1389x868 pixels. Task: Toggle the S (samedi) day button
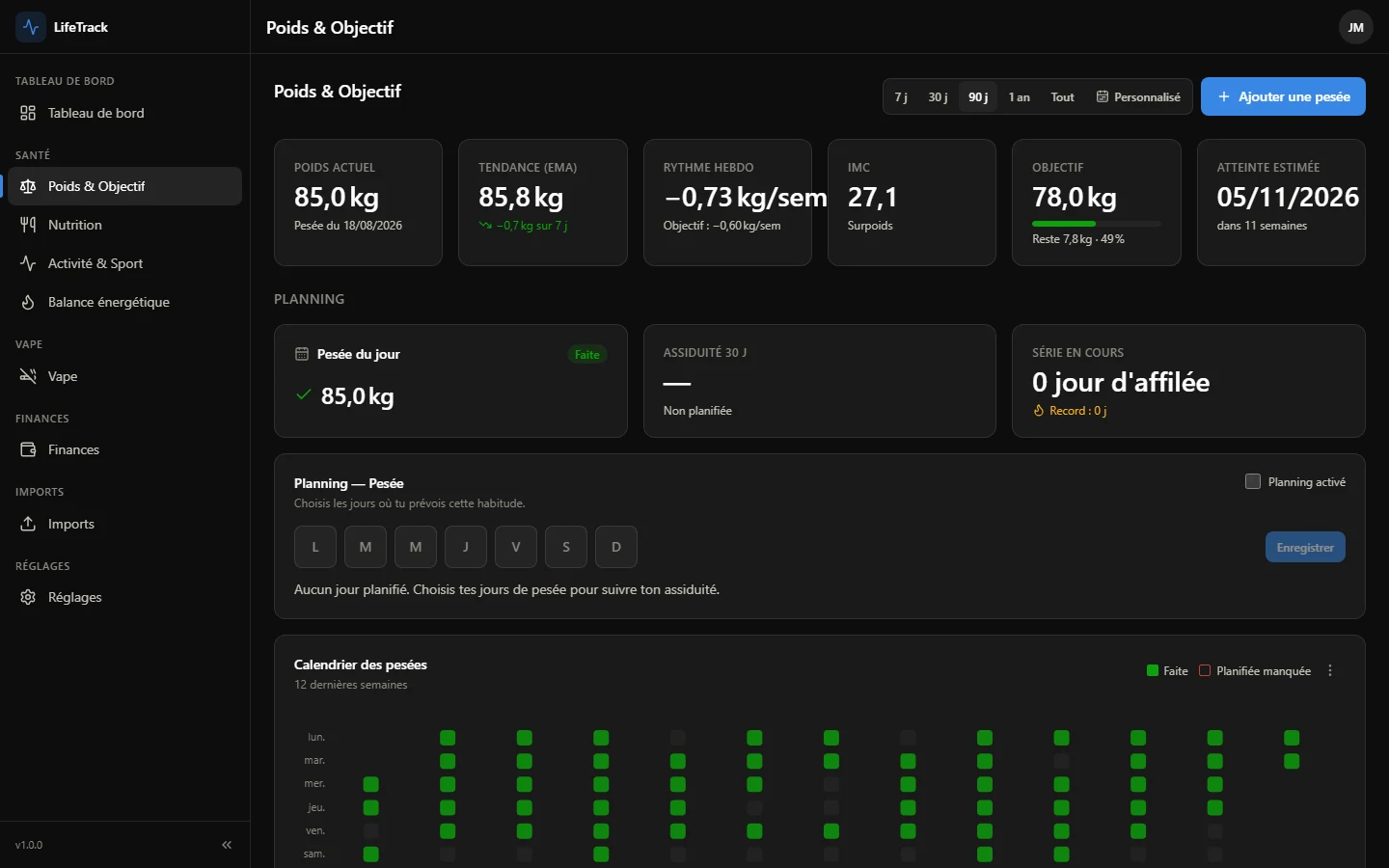tap(566, 547)
